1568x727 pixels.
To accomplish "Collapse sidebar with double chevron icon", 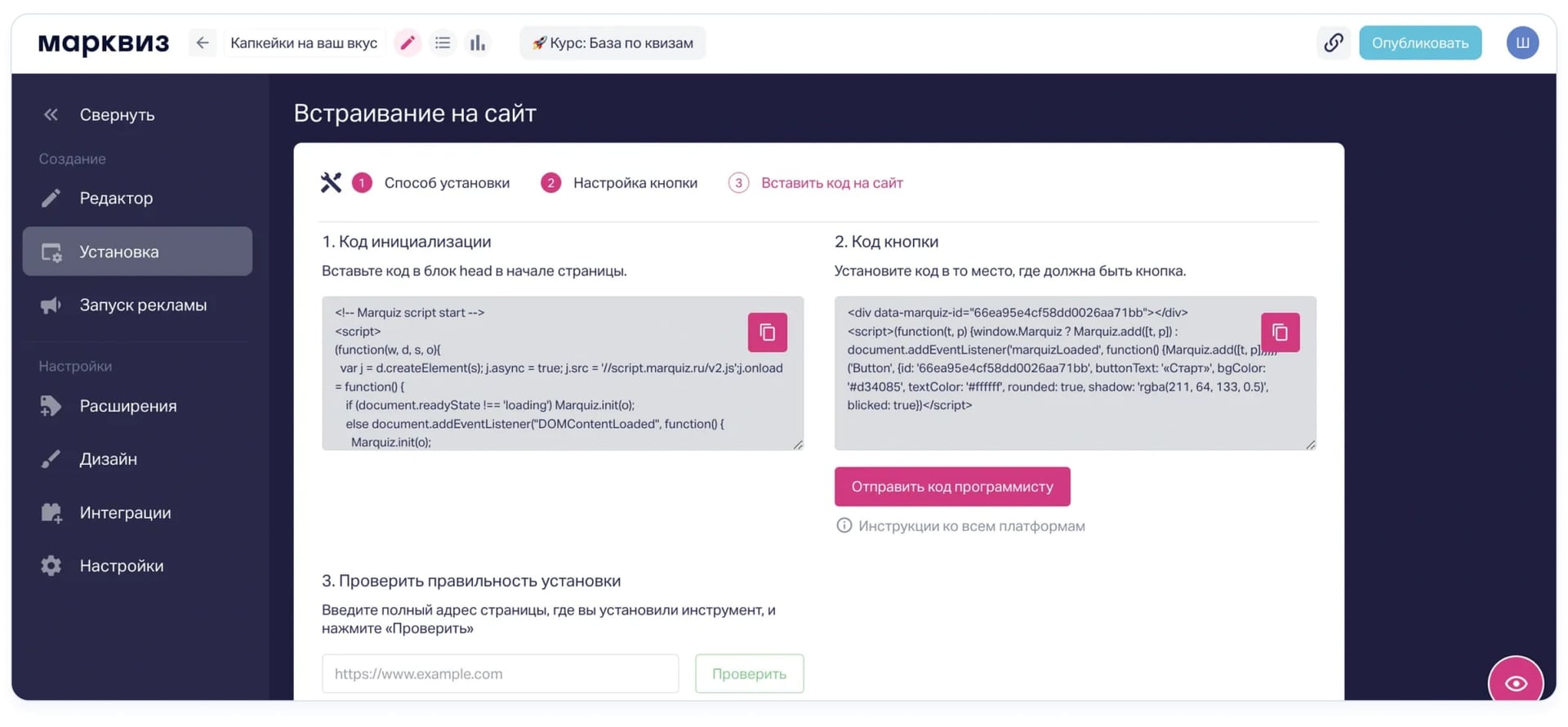I will [x=51, y=114].
